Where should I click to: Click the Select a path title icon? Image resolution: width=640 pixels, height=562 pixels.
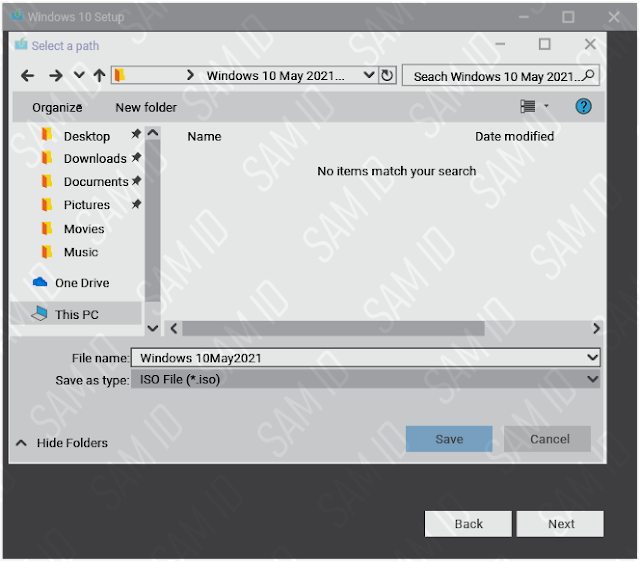tap(21, 44)
